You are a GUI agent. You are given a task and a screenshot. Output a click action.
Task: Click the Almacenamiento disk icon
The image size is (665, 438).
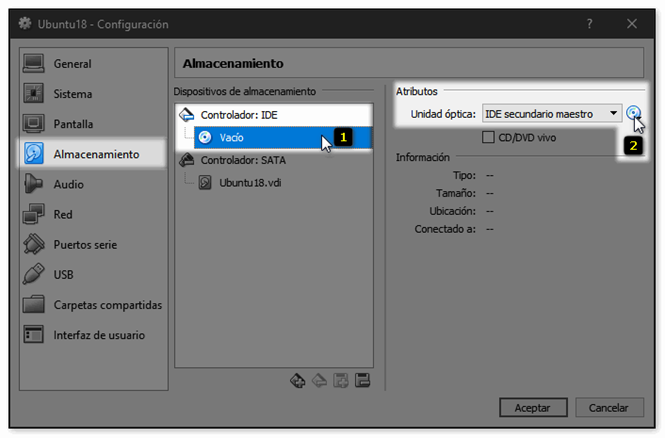(x=34, y=153)
